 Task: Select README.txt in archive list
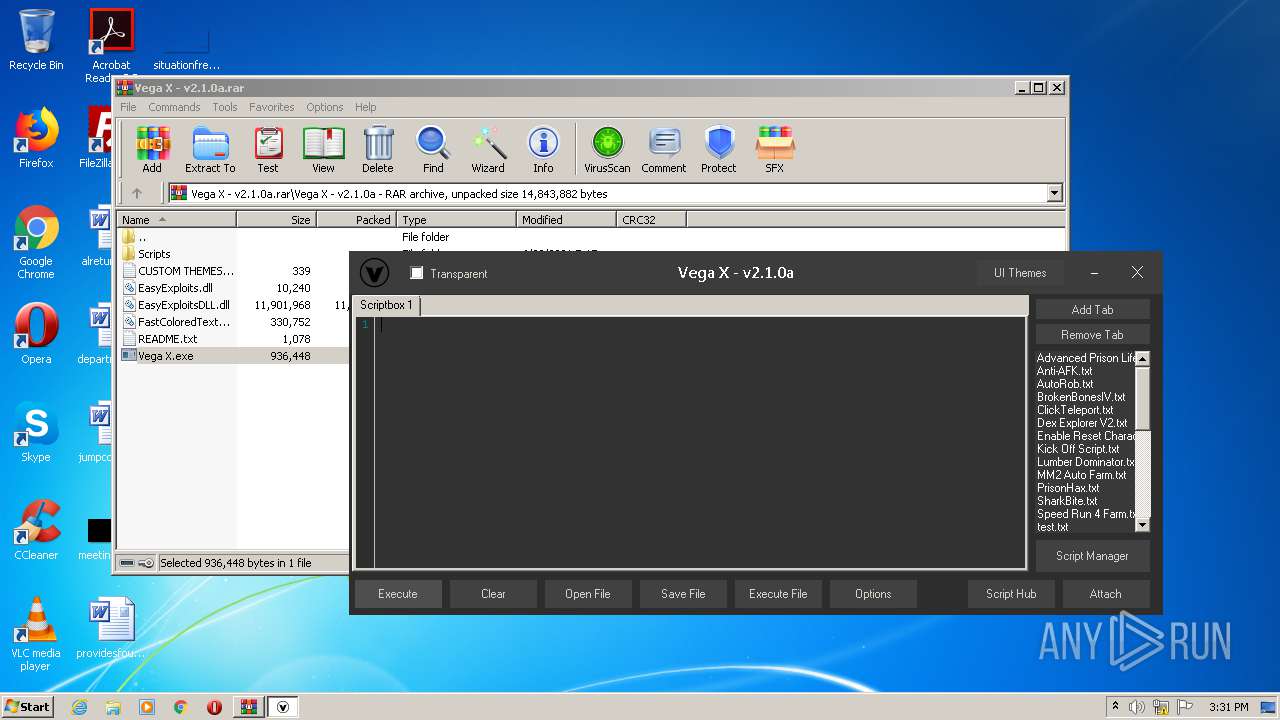167,339
